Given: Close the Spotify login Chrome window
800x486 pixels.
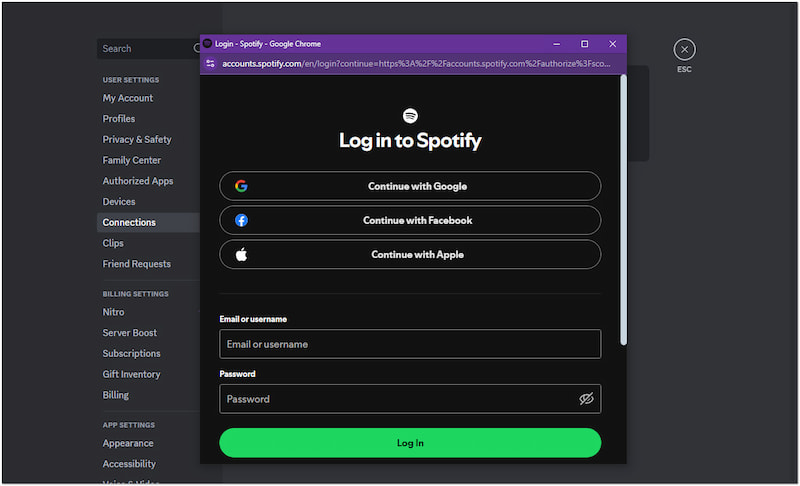Looking at the screenshot, I should point(613,44).
